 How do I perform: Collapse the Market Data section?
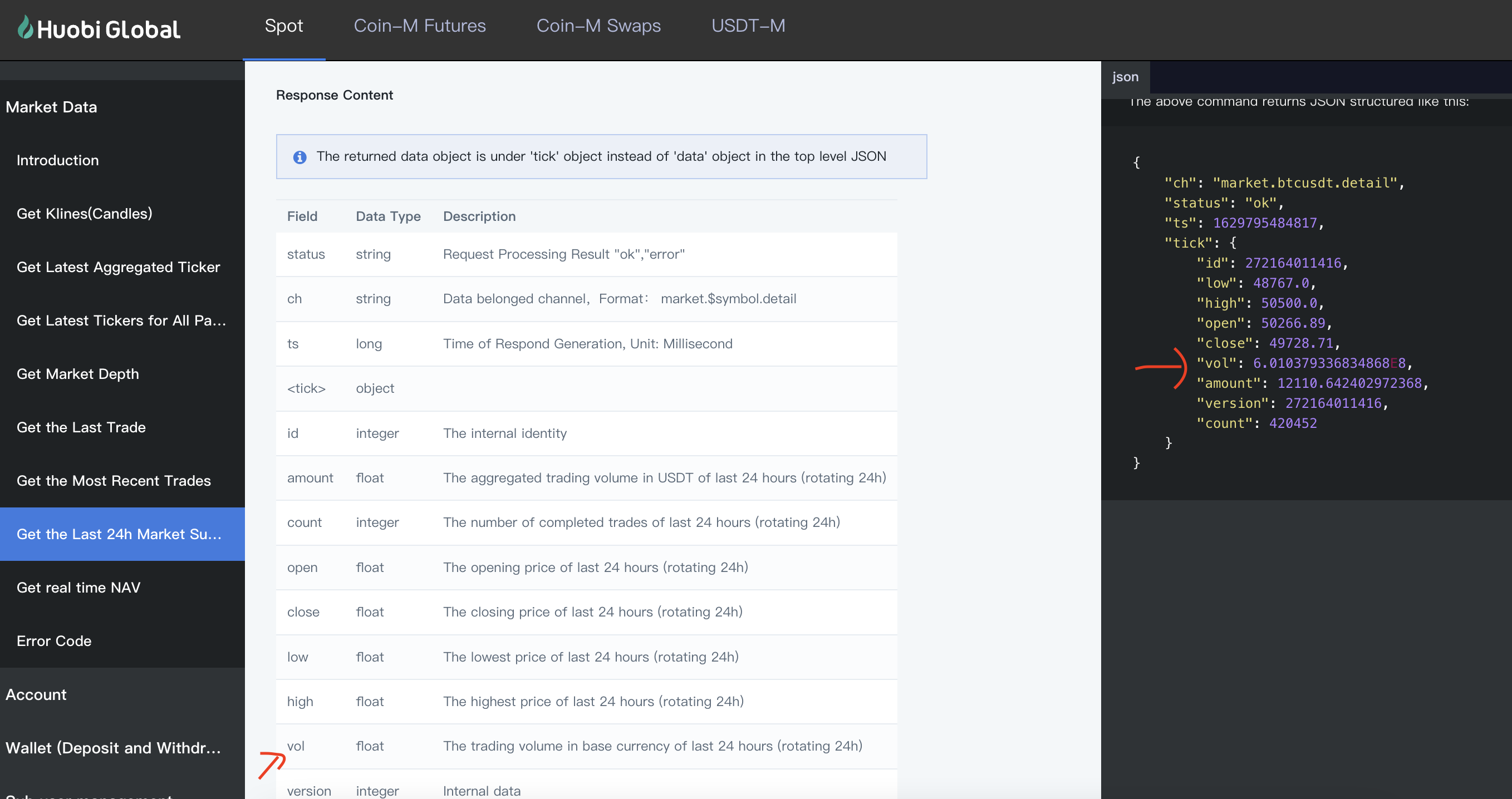pos(52,107)
